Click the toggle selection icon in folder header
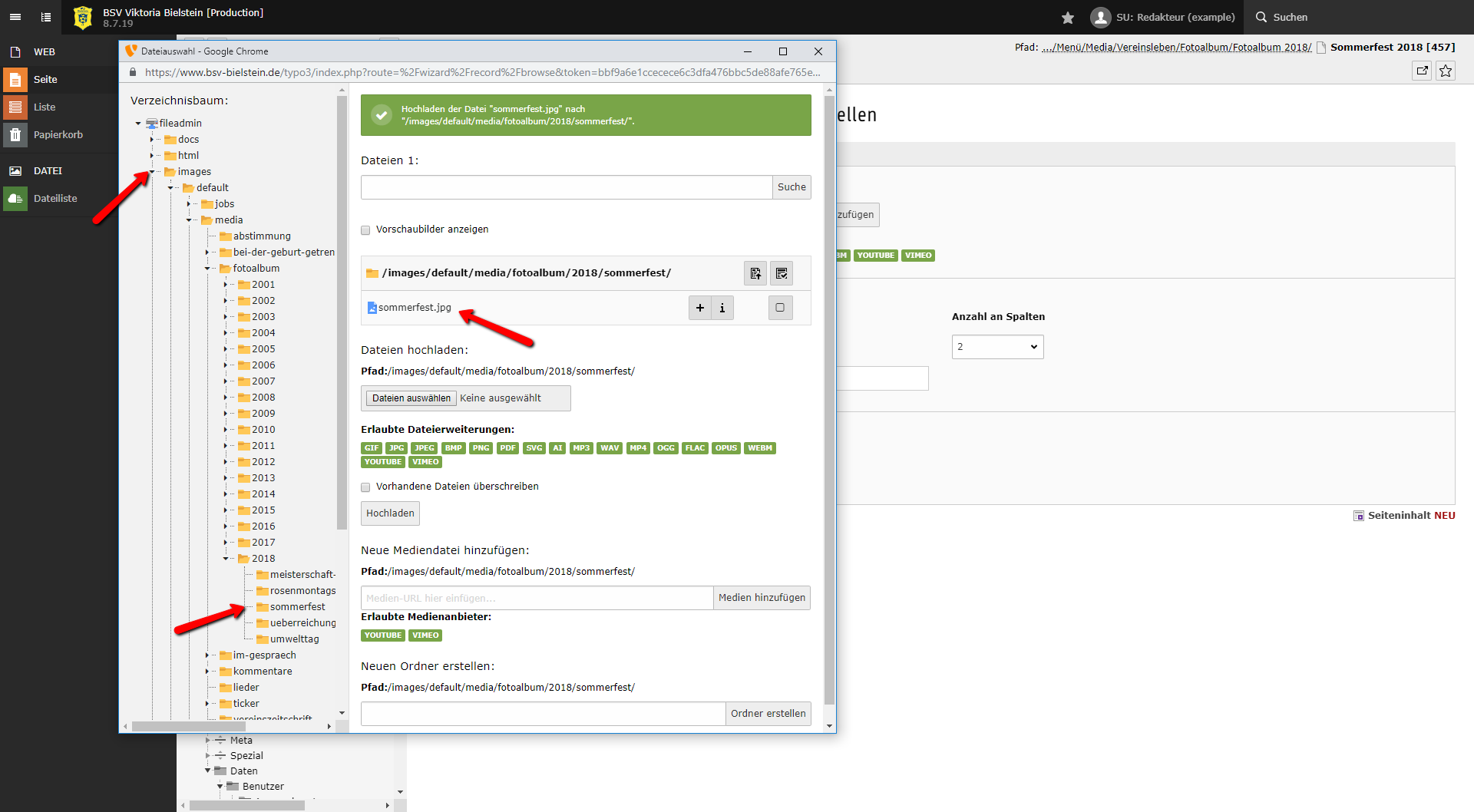 coord(782,273)
